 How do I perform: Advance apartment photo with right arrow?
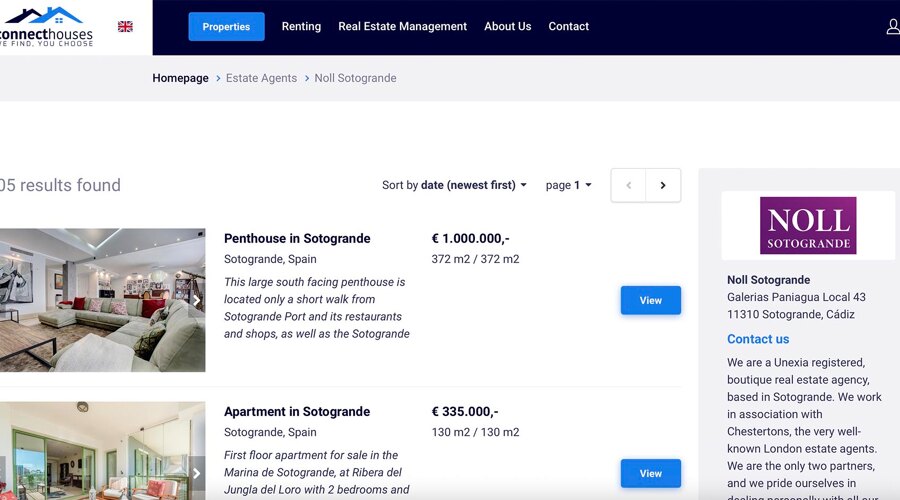[x=197, y=473]
